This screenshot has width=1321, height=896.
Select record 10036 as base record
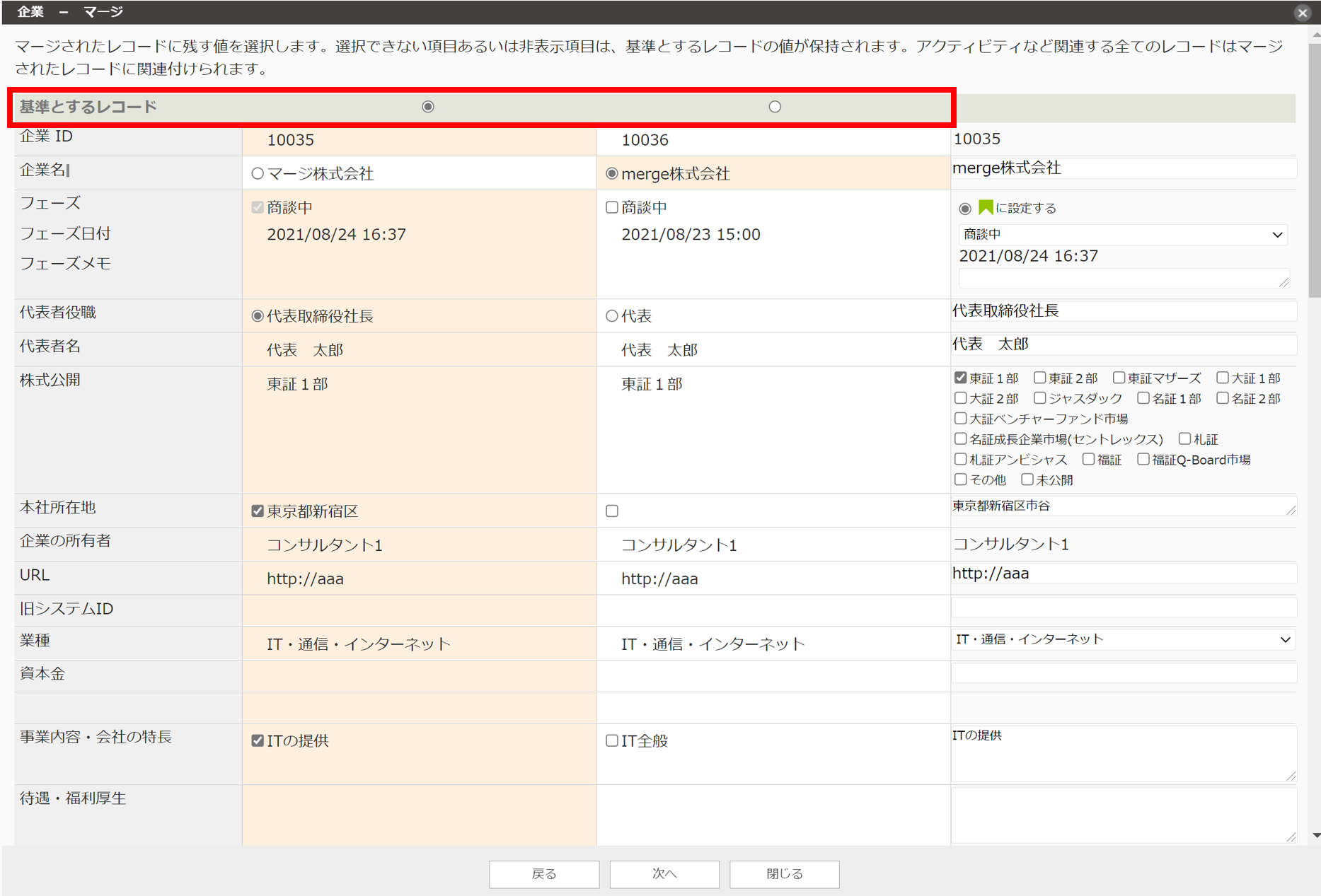[x=775, y=107]
